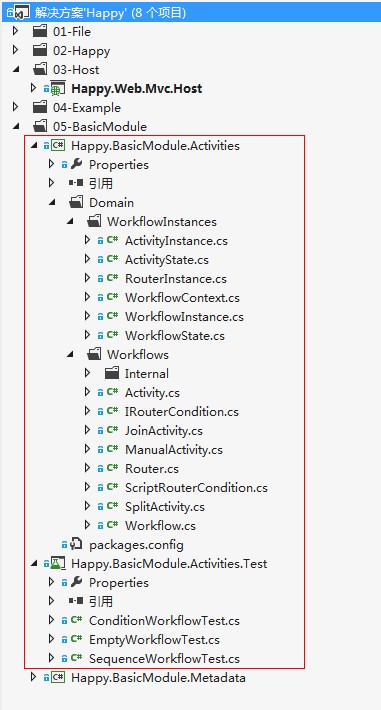Select the ManualActivity.cs file
Viewport: 381px width, 710px height.
pyautogui.click(x=174, y=450)
